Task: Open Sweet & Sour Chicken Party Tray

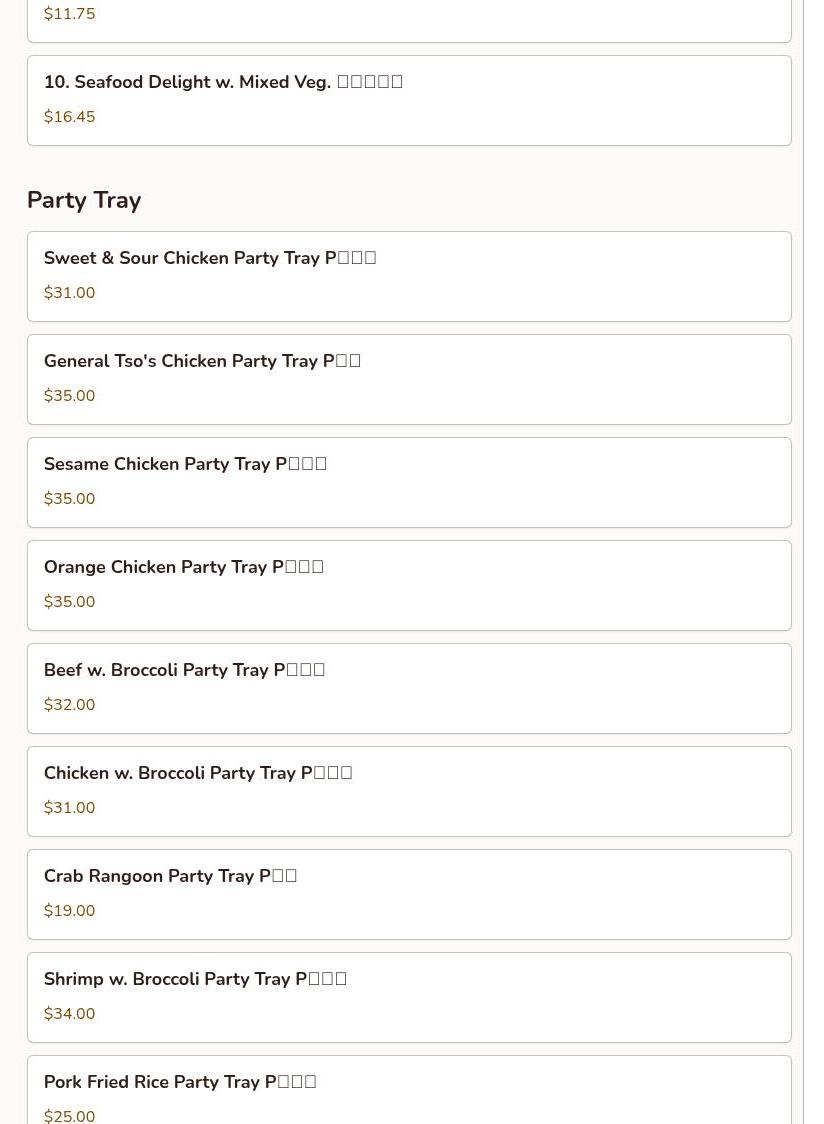Action: tap(210, 258)
